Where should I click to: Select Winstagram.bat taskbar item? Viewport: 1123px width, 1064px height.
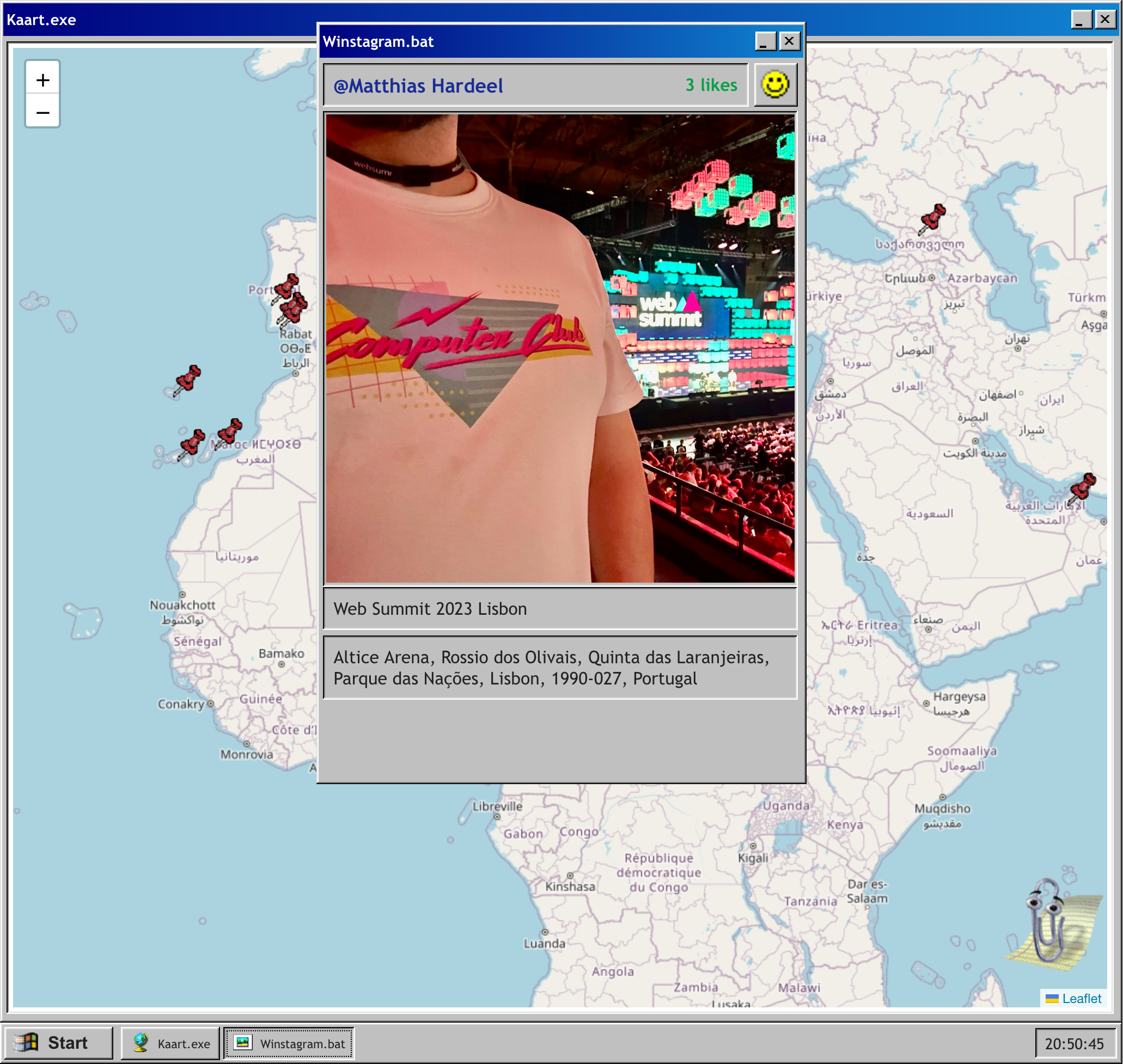click(289, 1043)
